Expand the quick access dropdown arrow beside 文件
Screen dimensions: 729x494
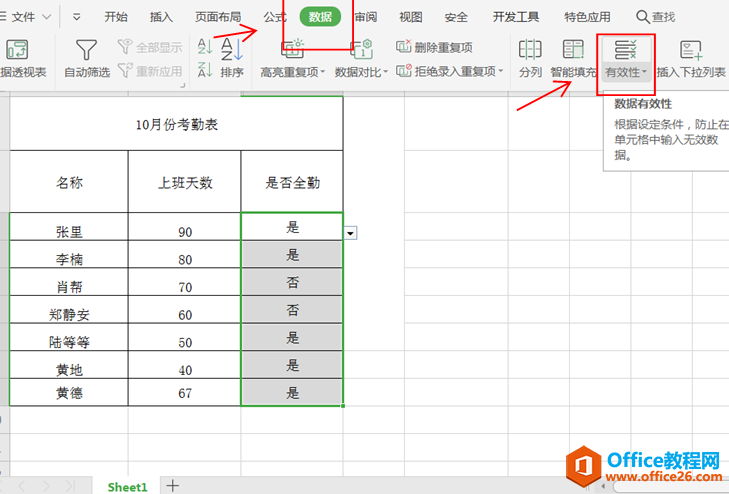77,17
